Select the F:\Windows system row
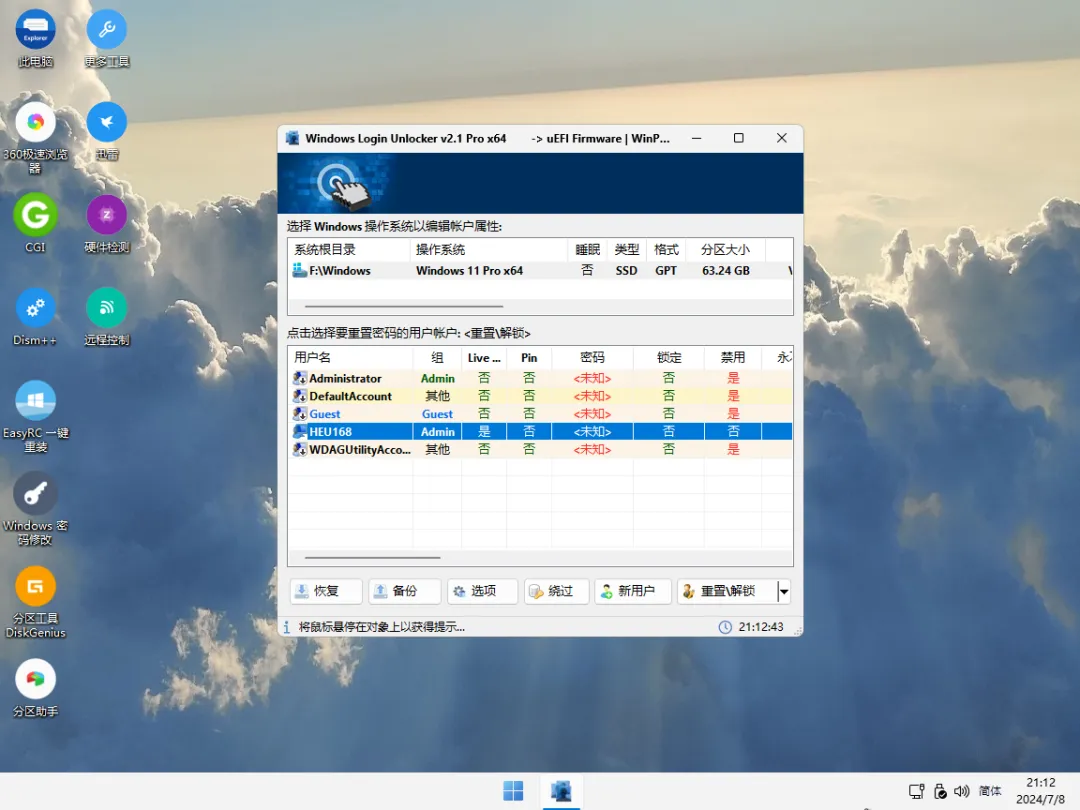The height and width of the screenshot is (810, 1080). [540, 271]
